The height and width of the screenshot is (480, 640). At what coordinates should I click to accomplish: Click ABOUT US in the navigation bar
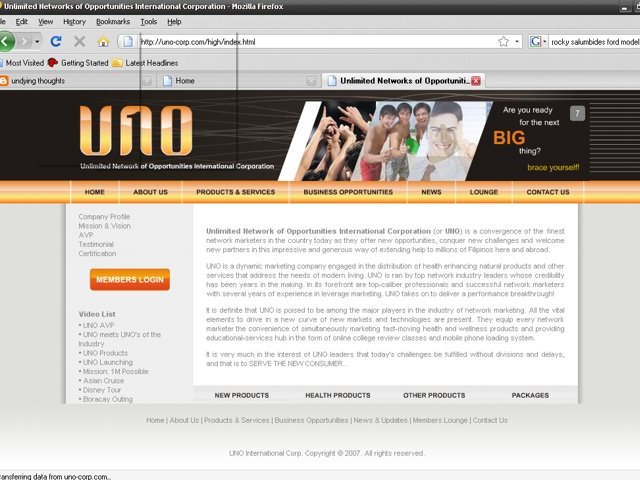(x=150, y=192)
